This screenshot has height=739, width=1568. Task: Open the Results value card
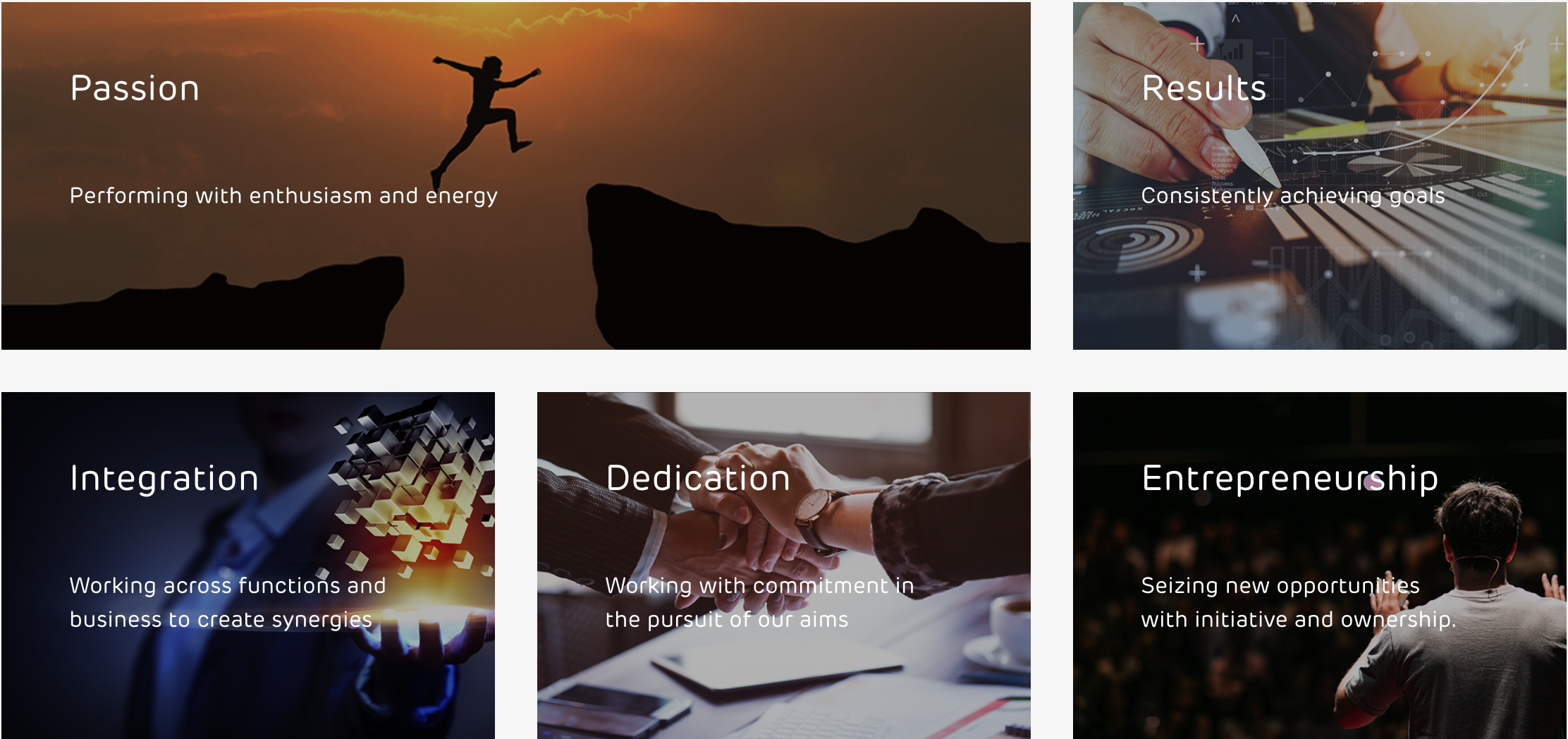pos(1320,176)
